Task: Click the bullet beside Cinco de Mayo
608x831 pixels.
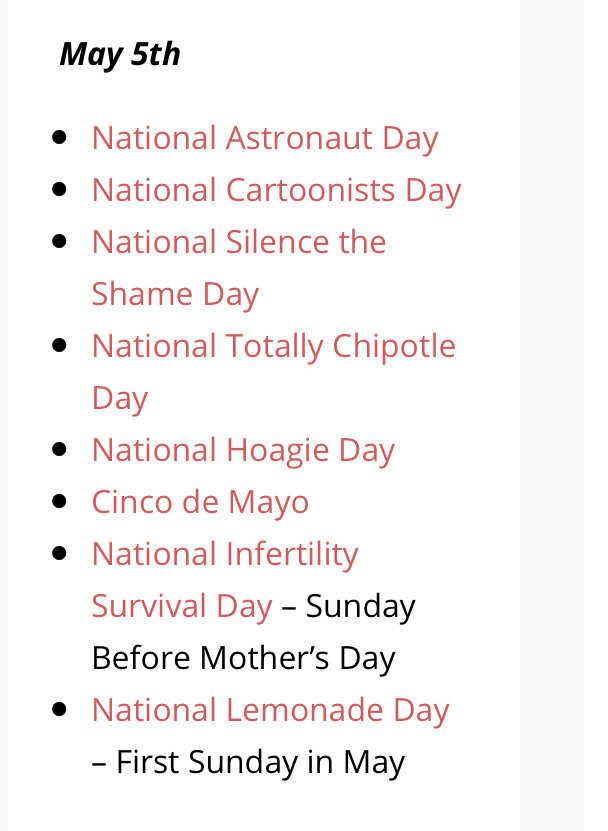Action: click(x=59, y=501)
